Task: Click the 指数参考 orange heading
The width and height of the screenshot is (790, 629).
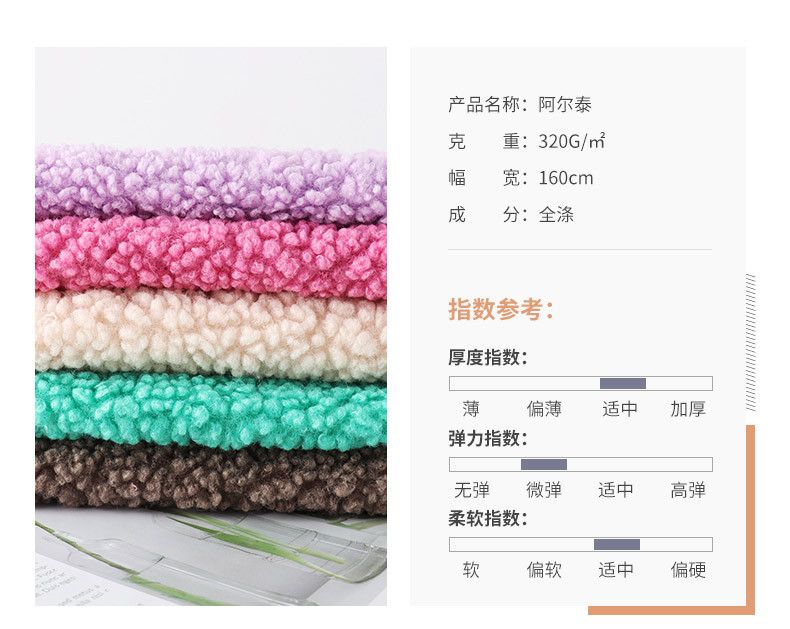Action: [501, 309]
